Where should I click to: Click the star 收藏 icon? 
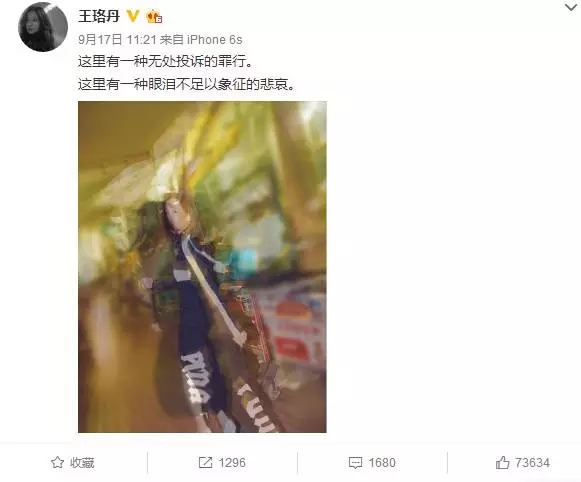[x=57, y=462]
